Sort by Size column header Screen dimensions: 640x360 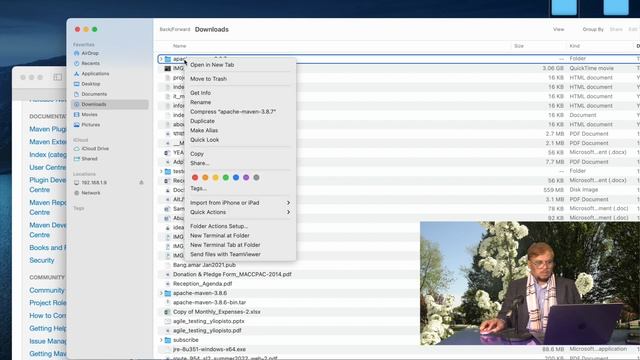click(519, 46)
